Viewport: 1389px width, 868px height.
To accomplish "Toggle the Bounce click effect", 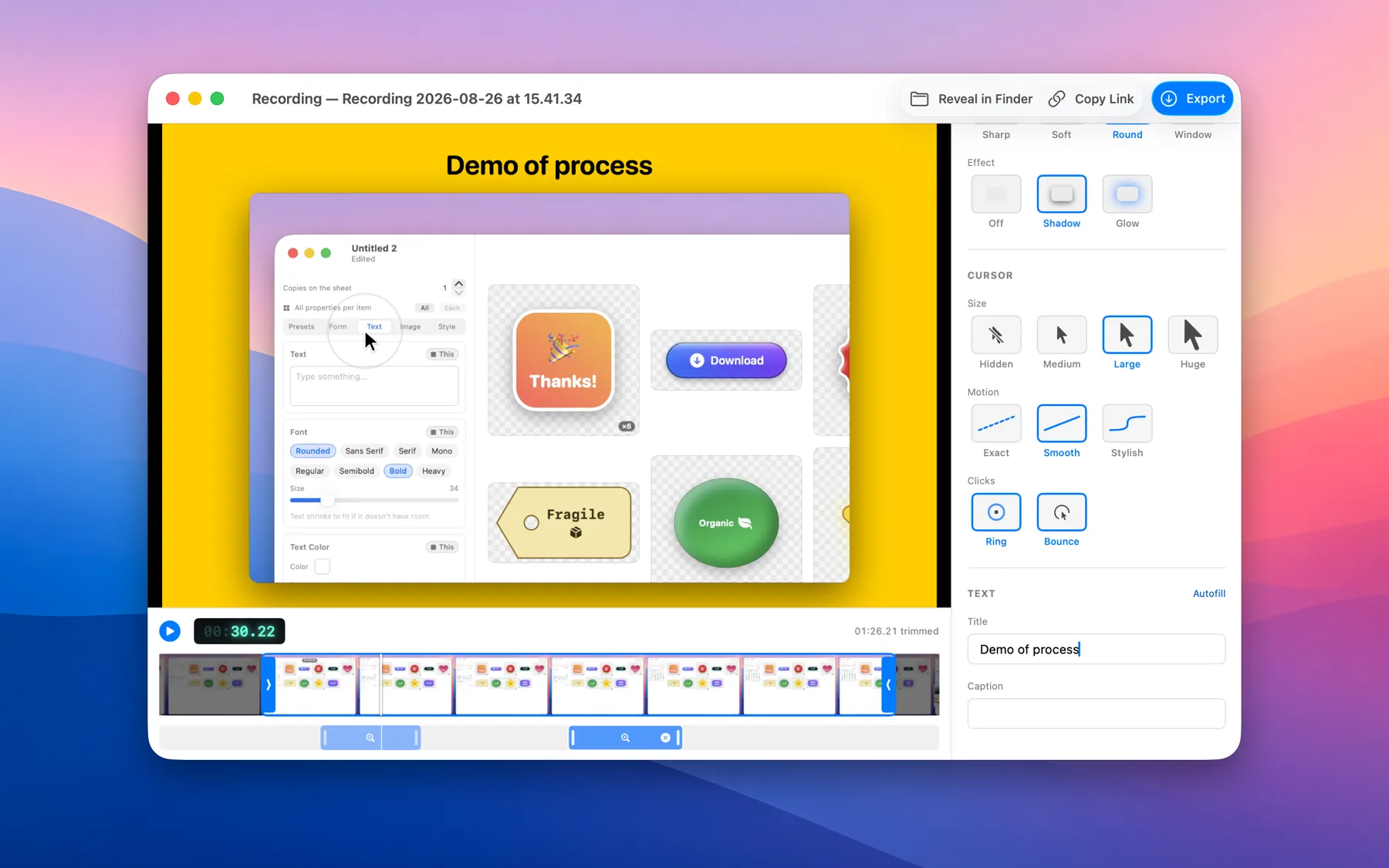I will click(x=1062, y=512).
